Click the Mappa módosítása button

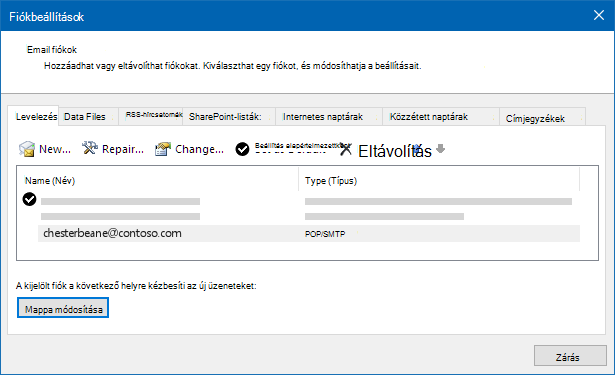[63, 308]
